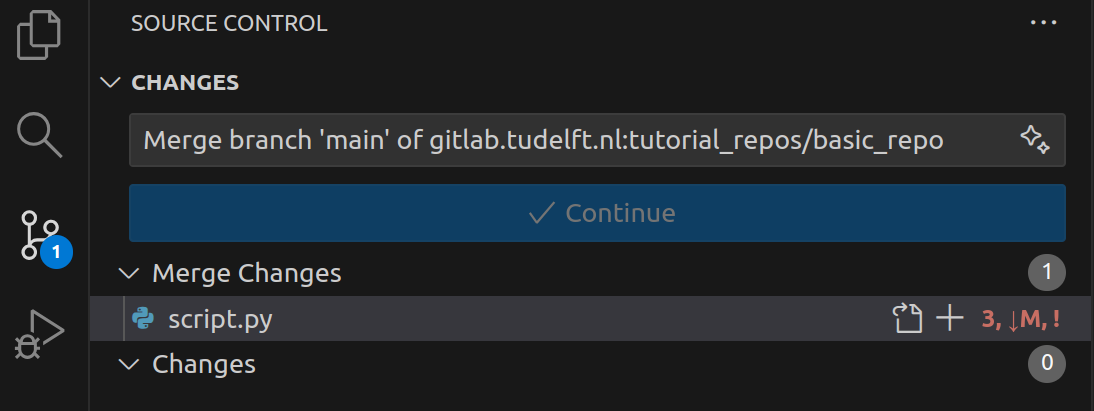Click the Python icon beside script.py

(x=143, y=319)
